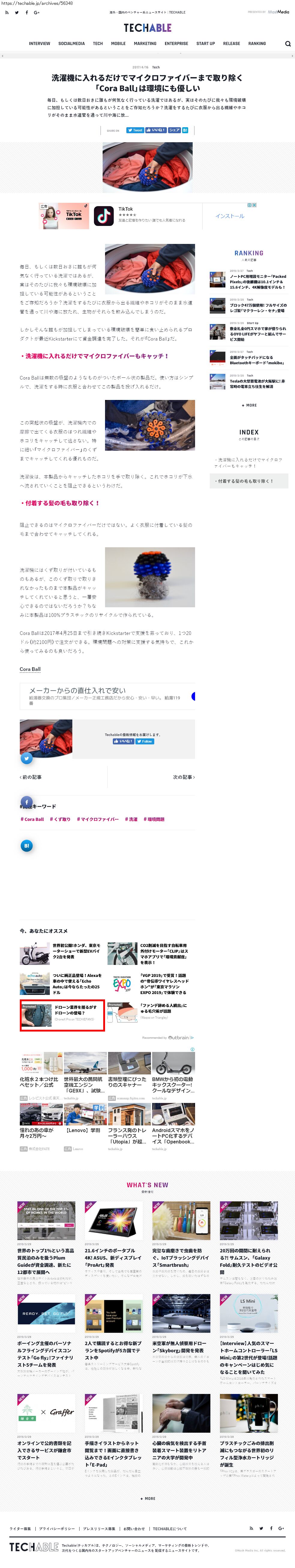Click the Tweet share button under the headline
Viewport: 295px width, 1568px height.
click(134, 130)
